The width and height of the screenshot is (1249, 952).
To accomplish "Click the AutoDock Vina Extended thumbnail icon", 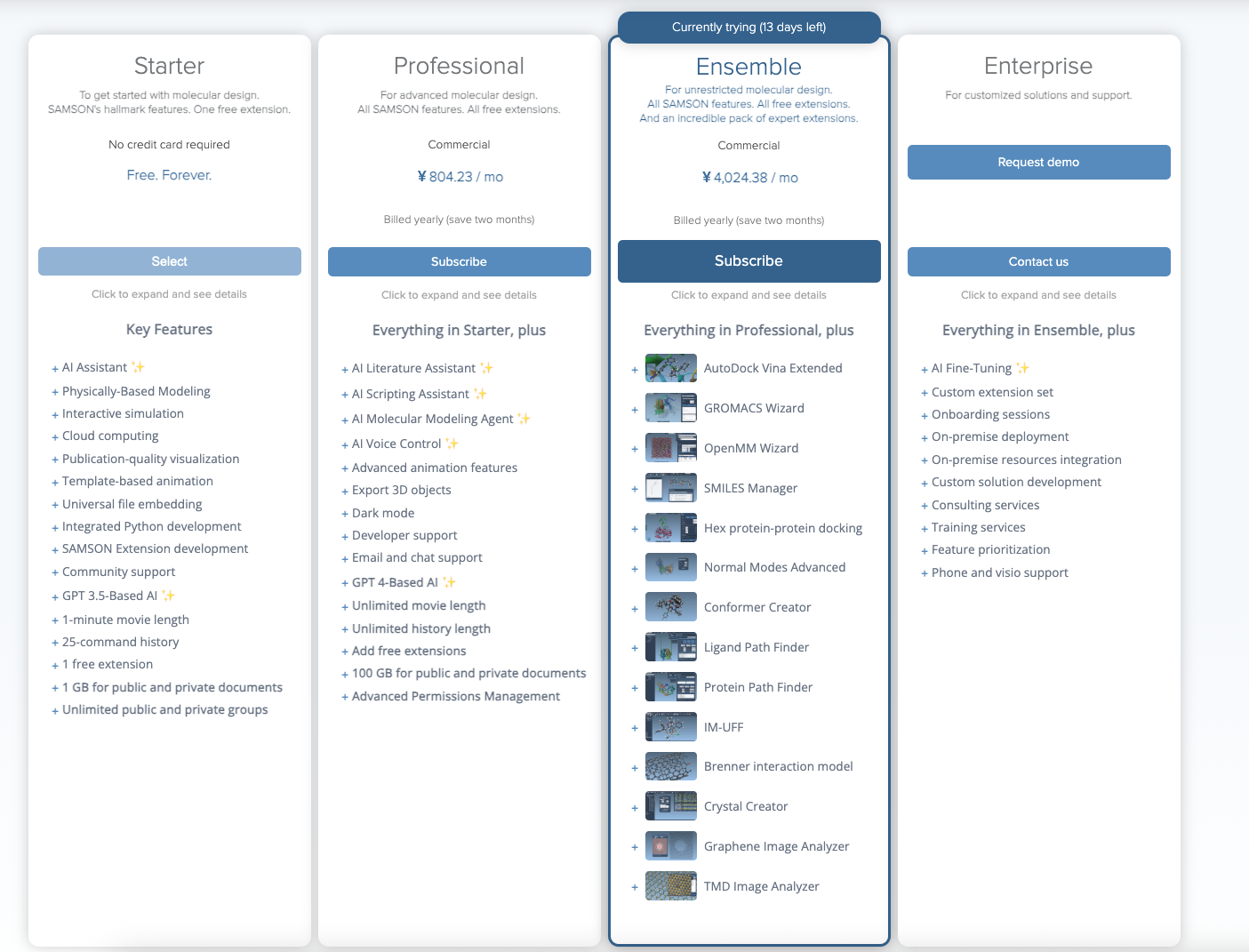I will tap(670, 368).
